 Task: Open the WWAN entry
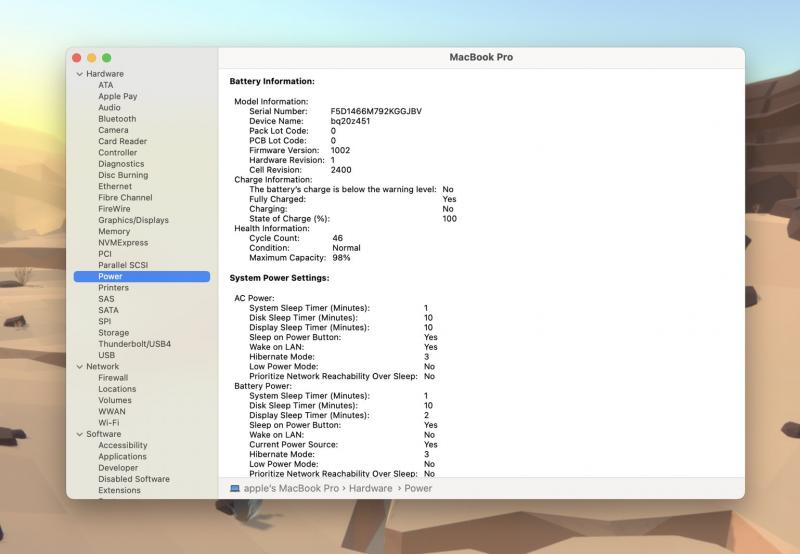[111, 412]
